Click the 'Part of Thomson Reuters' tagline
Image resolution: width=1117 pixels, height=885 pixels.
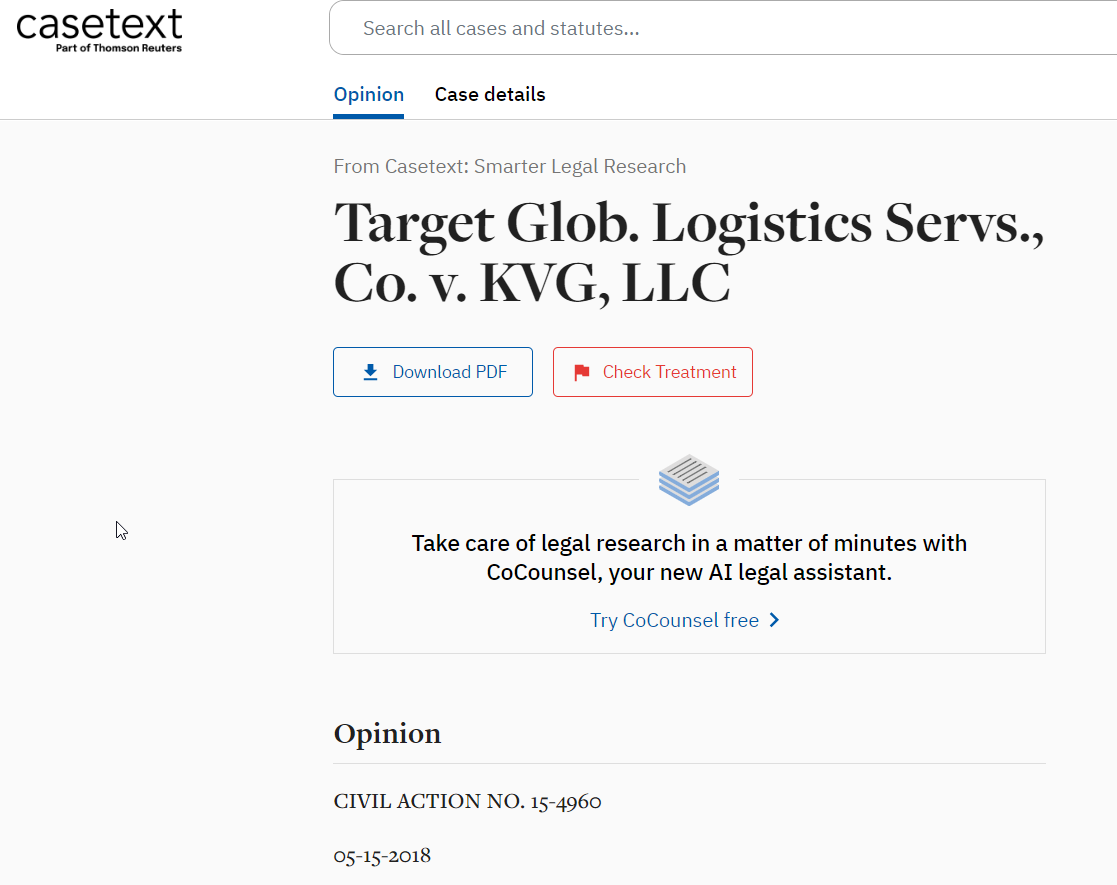[118, 48]
